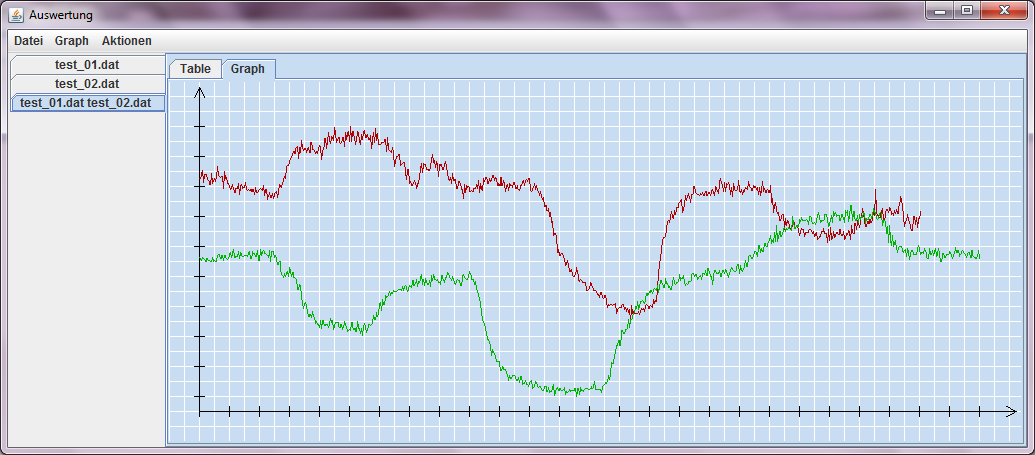Click the Java icon in title bar
1035x455 pixels.
(x=16, y=15)
